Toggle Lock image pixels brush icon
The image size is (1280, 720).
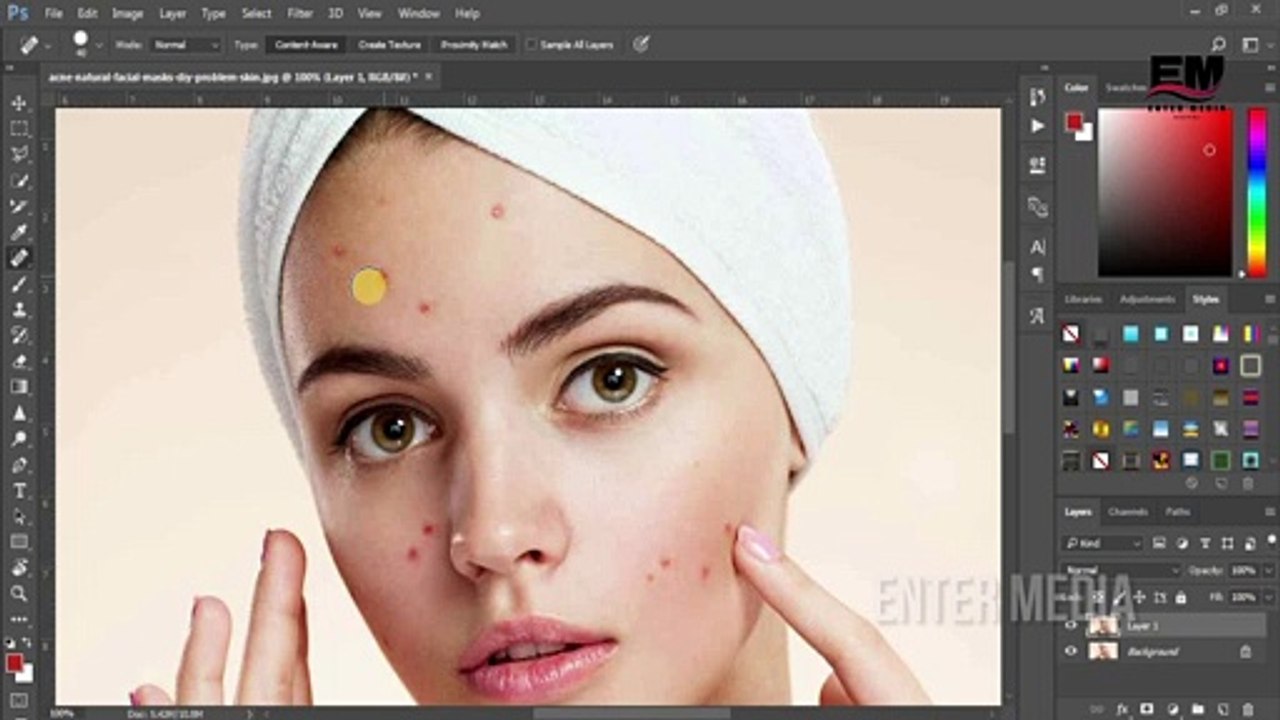(1119, 597)
